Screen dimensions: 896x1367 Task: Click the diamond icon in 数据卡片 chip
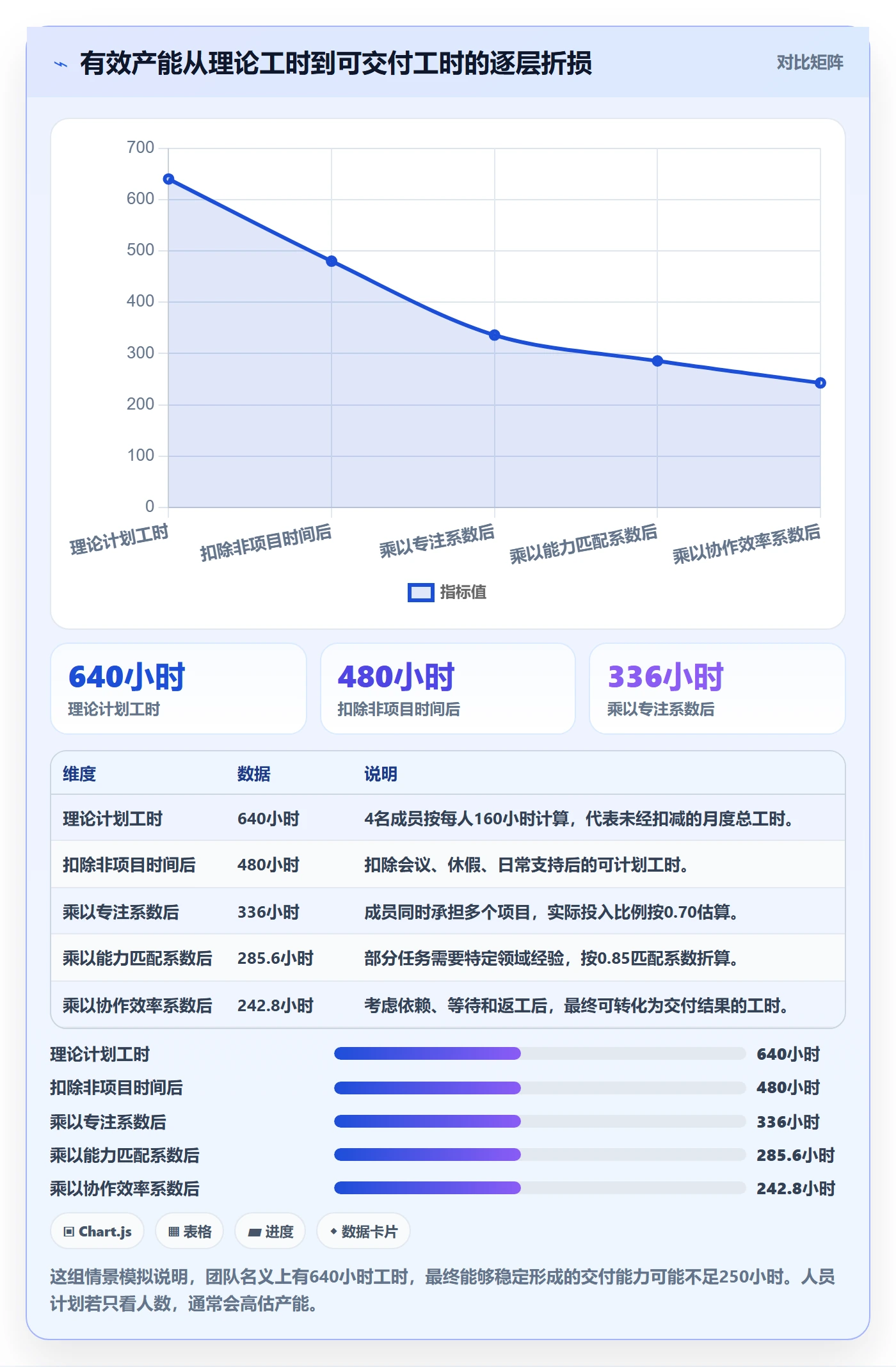click(x=333, y=1231)
